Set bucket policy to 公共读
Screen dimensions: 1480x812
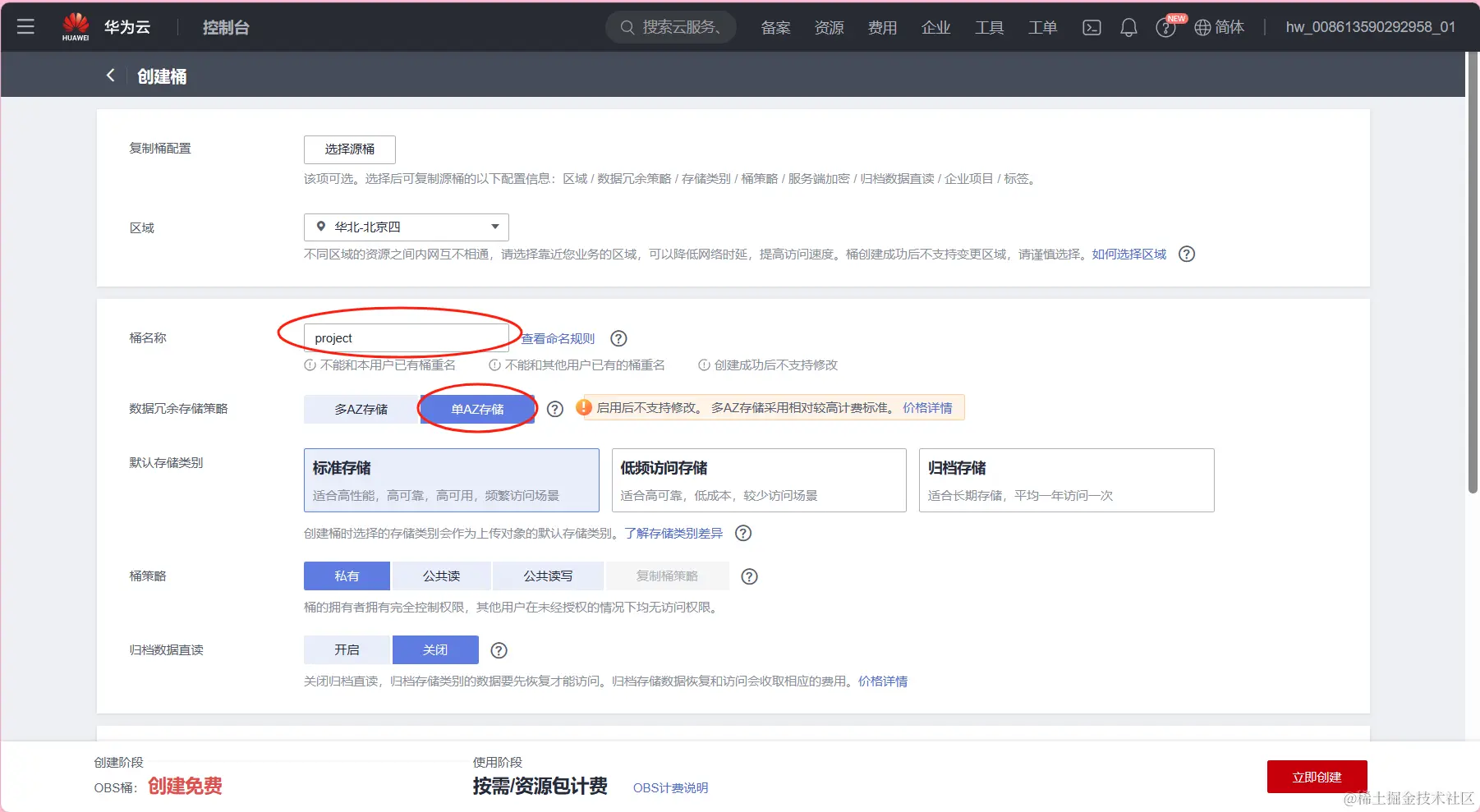442,576
